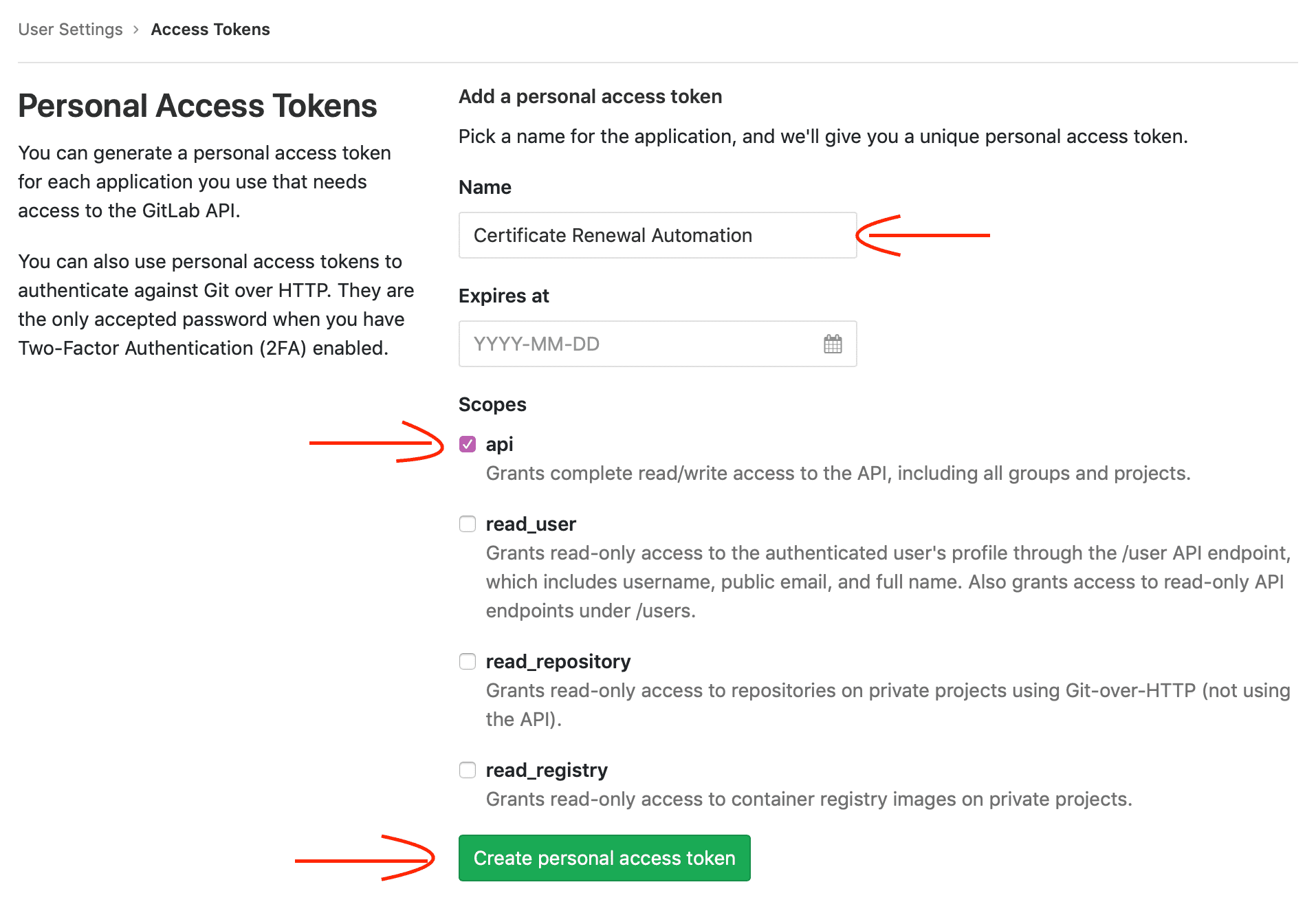
Task: Click the read_repository scope label
Action: [558, 661]
